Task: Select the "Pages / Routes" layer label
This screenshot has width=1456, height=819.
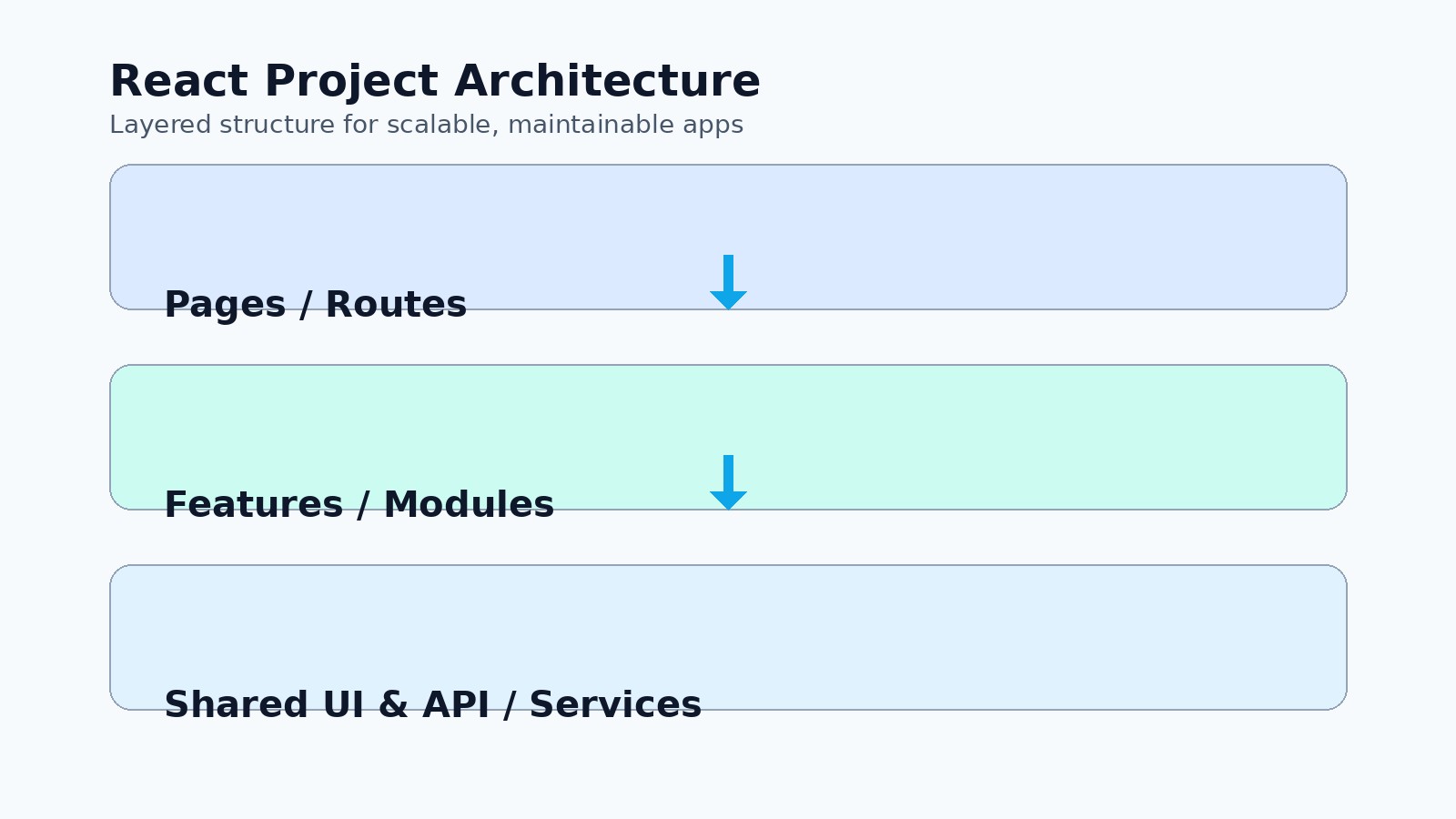Action: pyautogui.click(x=315, y=305)
